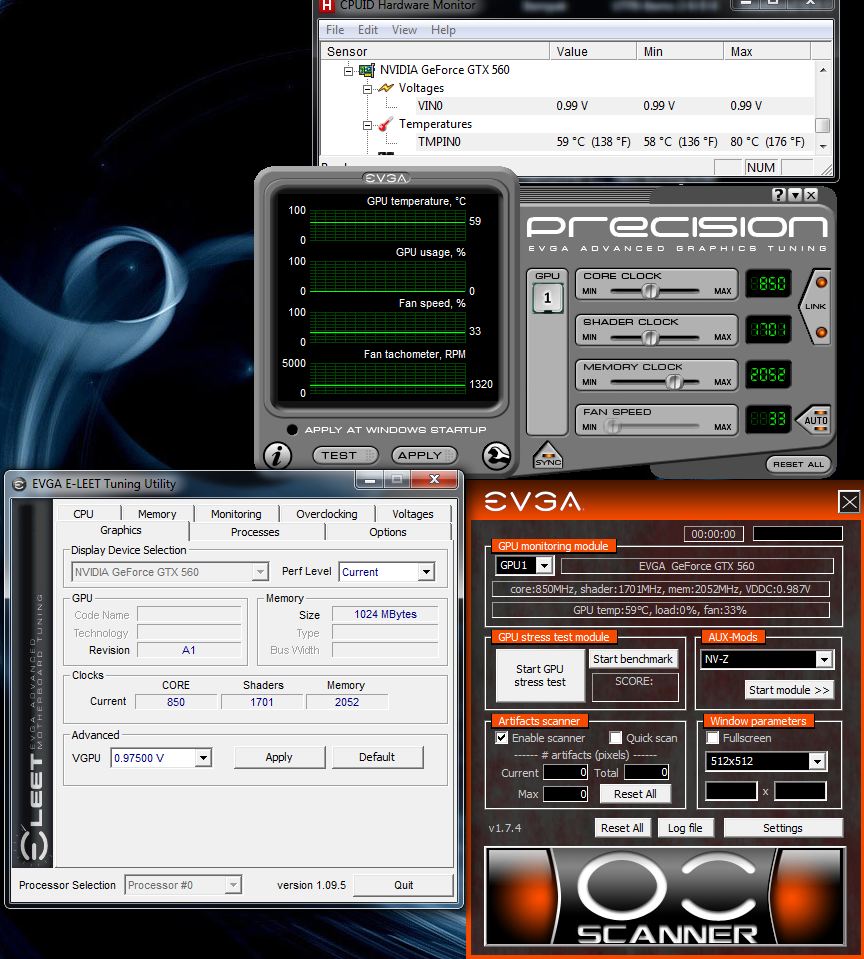Toggle the Enable scanner checkbox
This screenshot has height=959, width=864.
click(501, 738)
